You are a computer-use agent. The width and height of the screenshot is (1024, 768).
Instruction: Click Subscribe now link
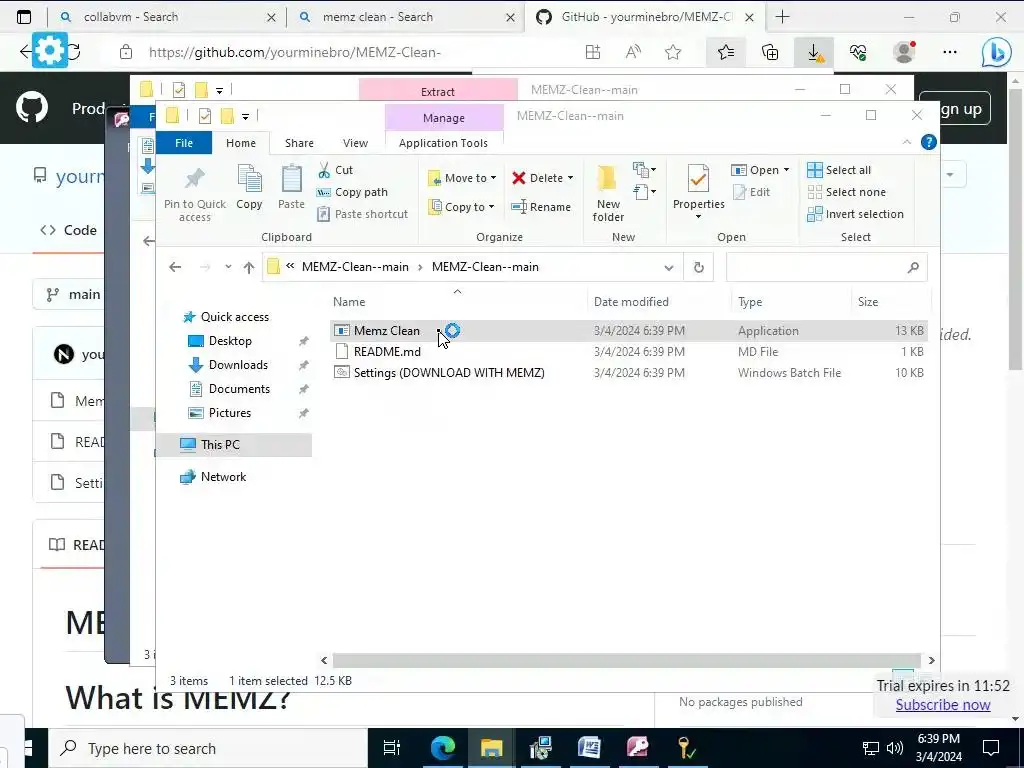(x=943, y=705)
